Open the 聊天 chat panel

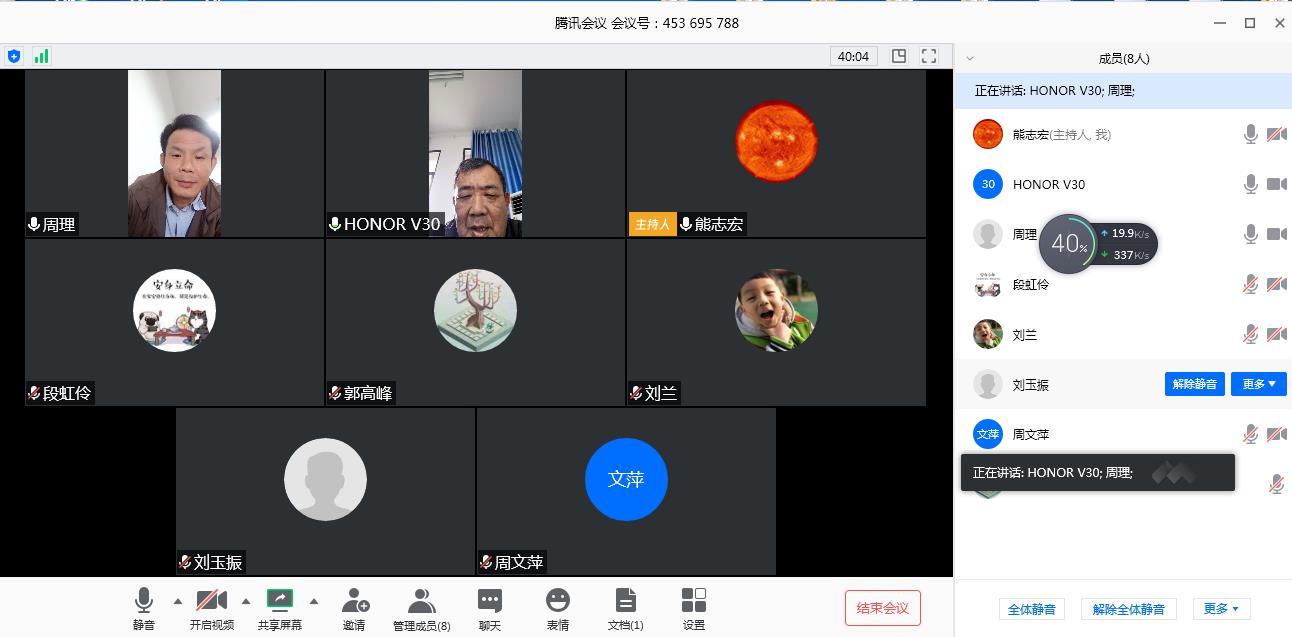489,602
